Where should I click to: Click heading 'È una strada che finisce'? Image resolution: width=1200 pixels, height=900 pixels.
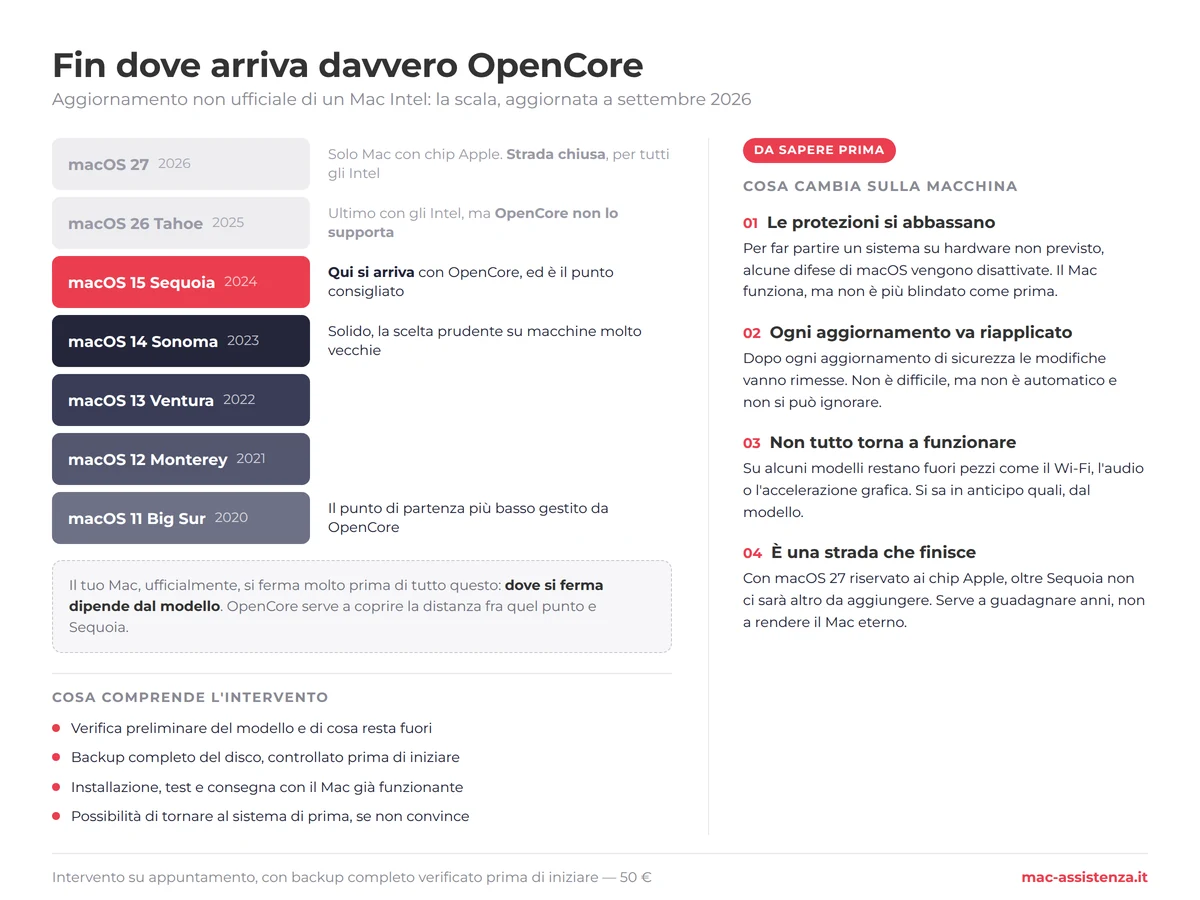tap(873, 552)
